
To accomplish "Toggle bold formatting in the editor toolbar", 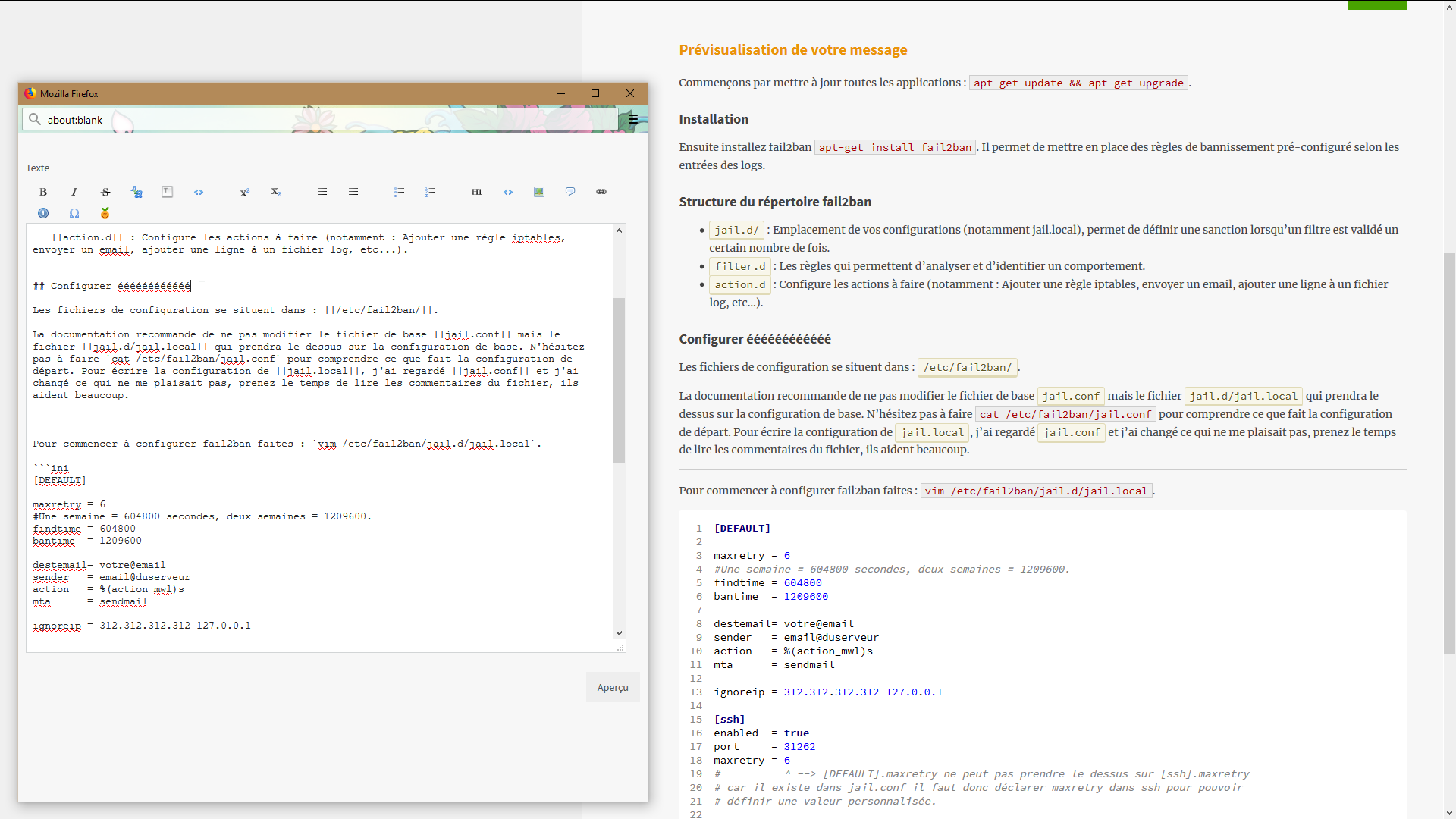I will coord(43,192).
